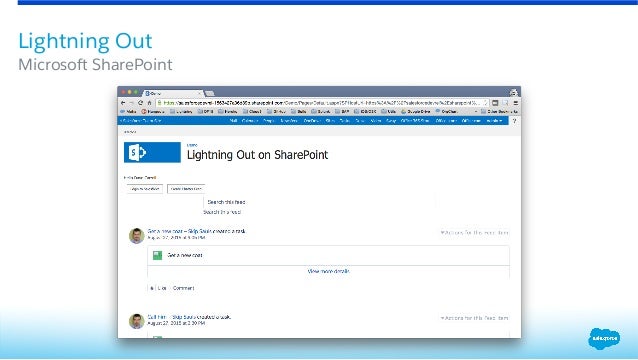
Task: Reload the page with the refresh icon
Action: click(140, 103)
